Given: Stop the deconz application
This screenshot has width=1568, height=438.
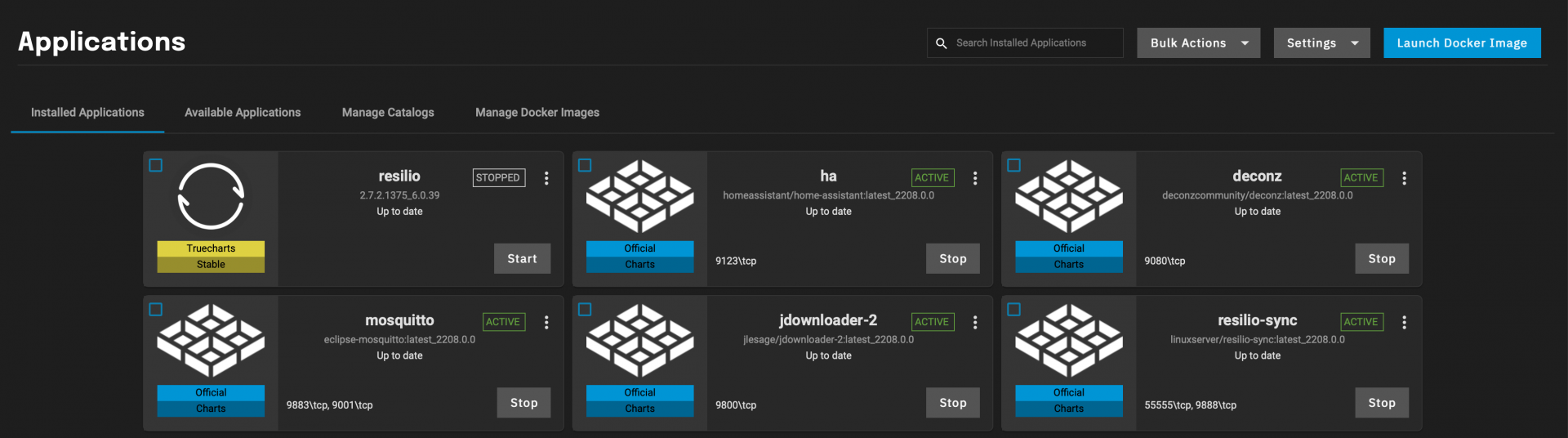Looking at the screenshot, I should click(1382, 259).
